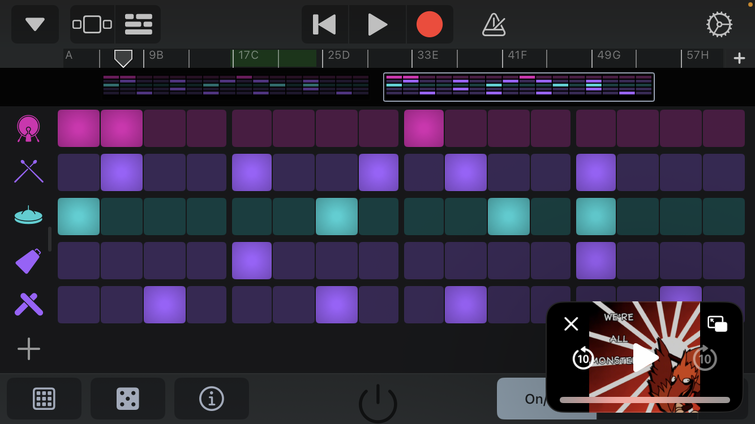
Task: Switch to tracks view
Action: (138, 24)
